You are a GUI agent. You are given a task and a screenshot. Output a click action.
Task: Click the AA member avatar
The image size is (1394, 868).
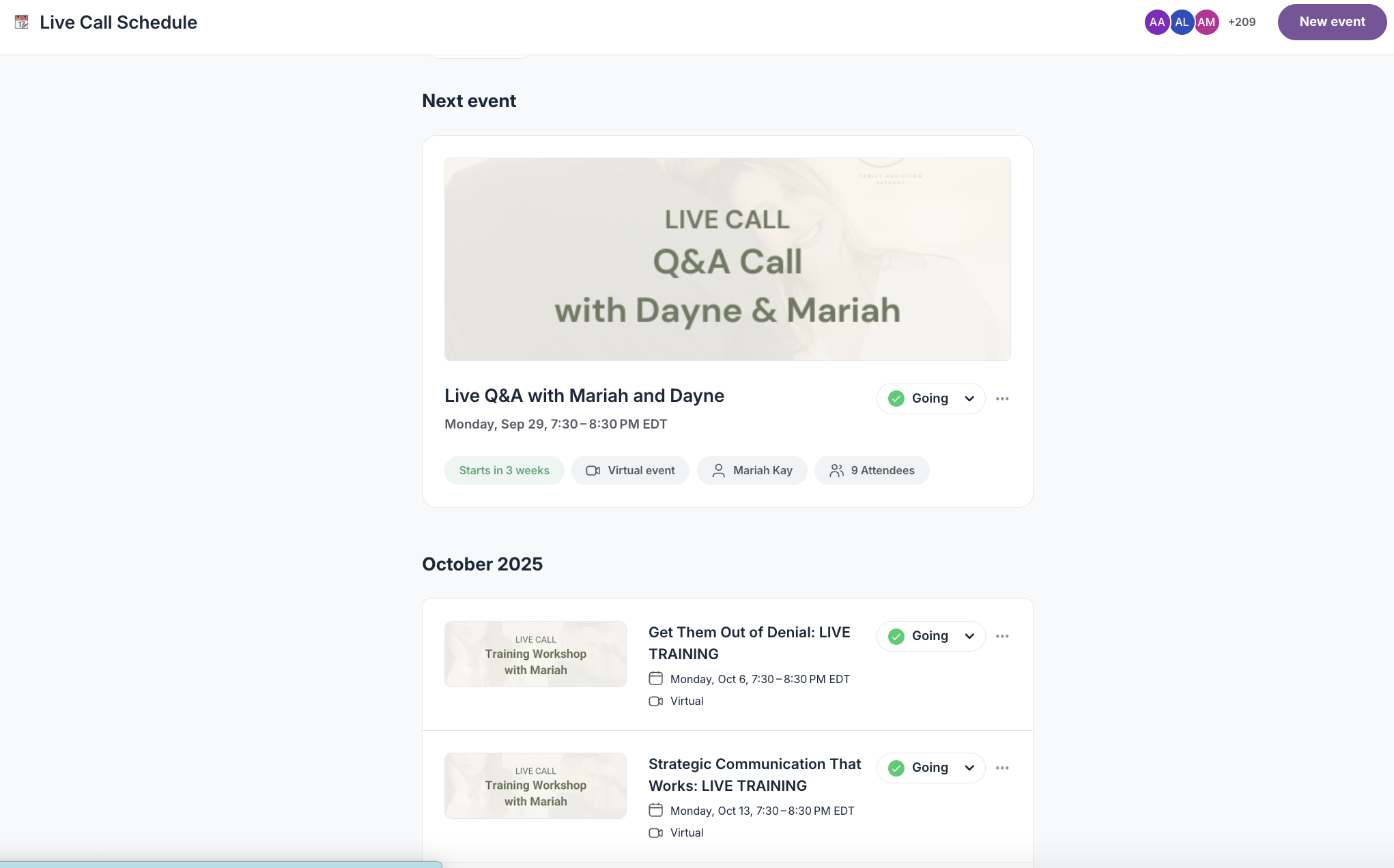(1156, 22)
